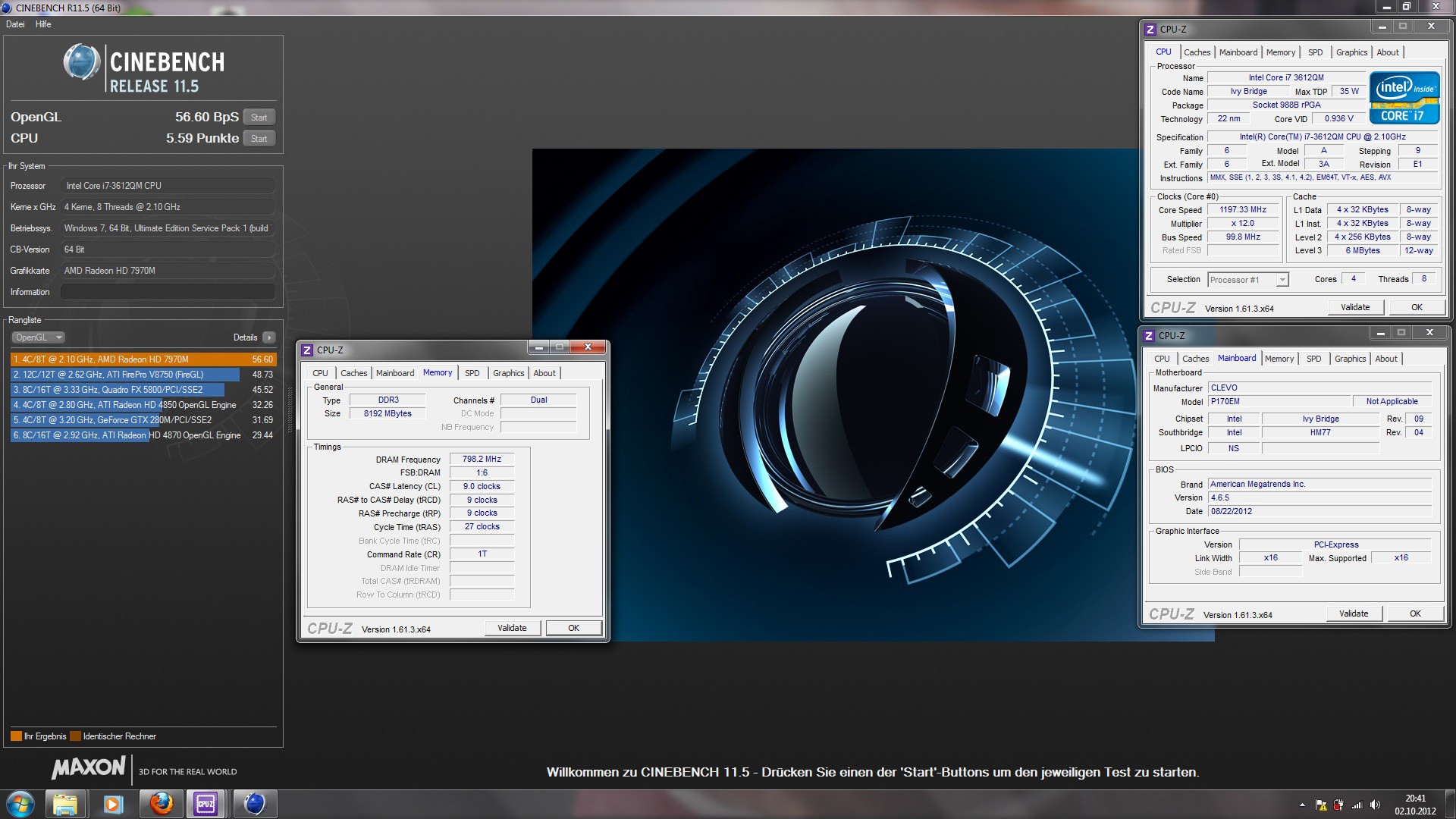1456x819 pixels.
Task: Select ranking entry 3 Quadro FX 5800
Action: (x=143, y=390)
